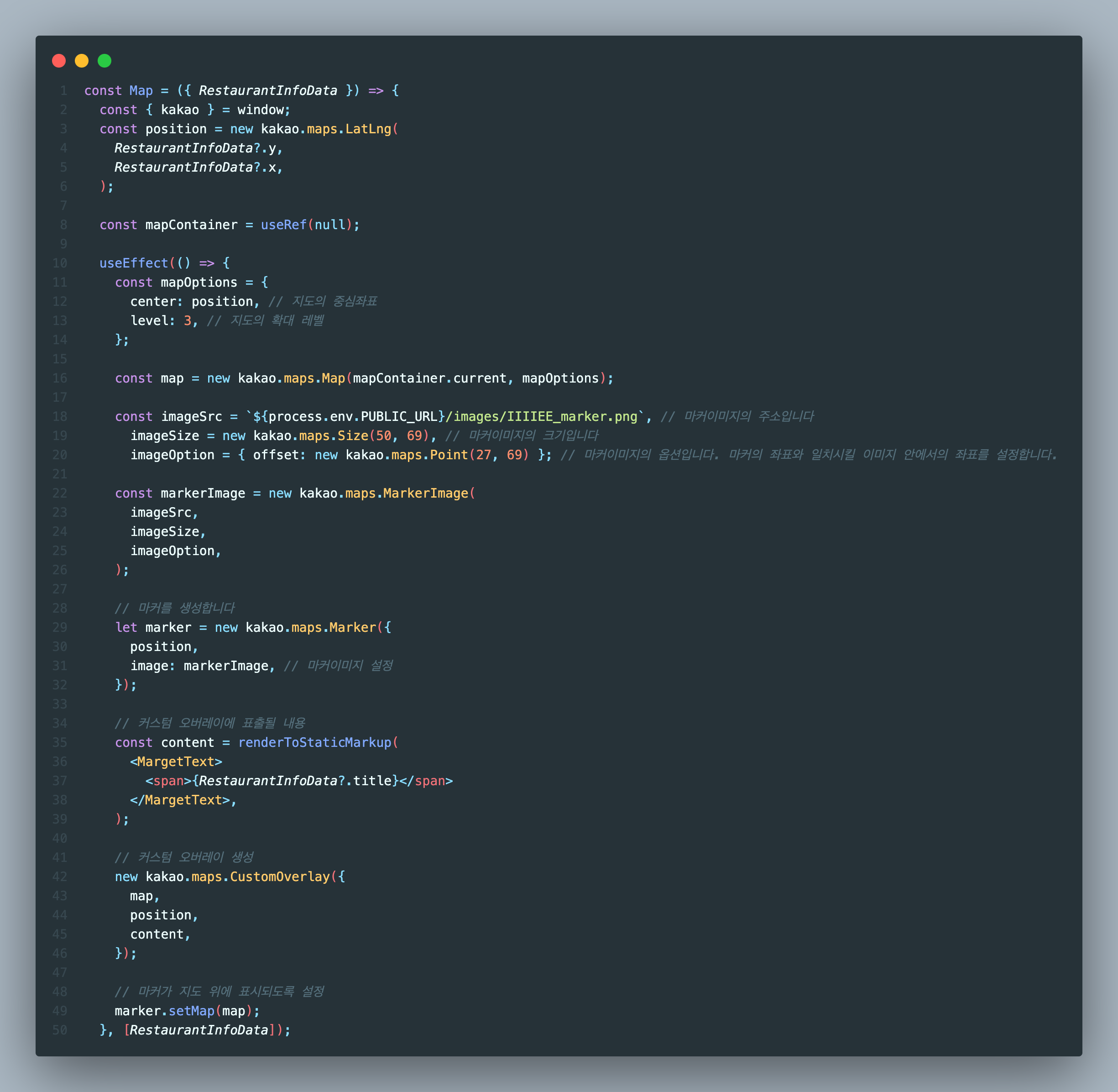The width and height of the screenshot is (1118, 1092).
Task: Click the useEffect keyword on line 10
Action: point(134,263)
